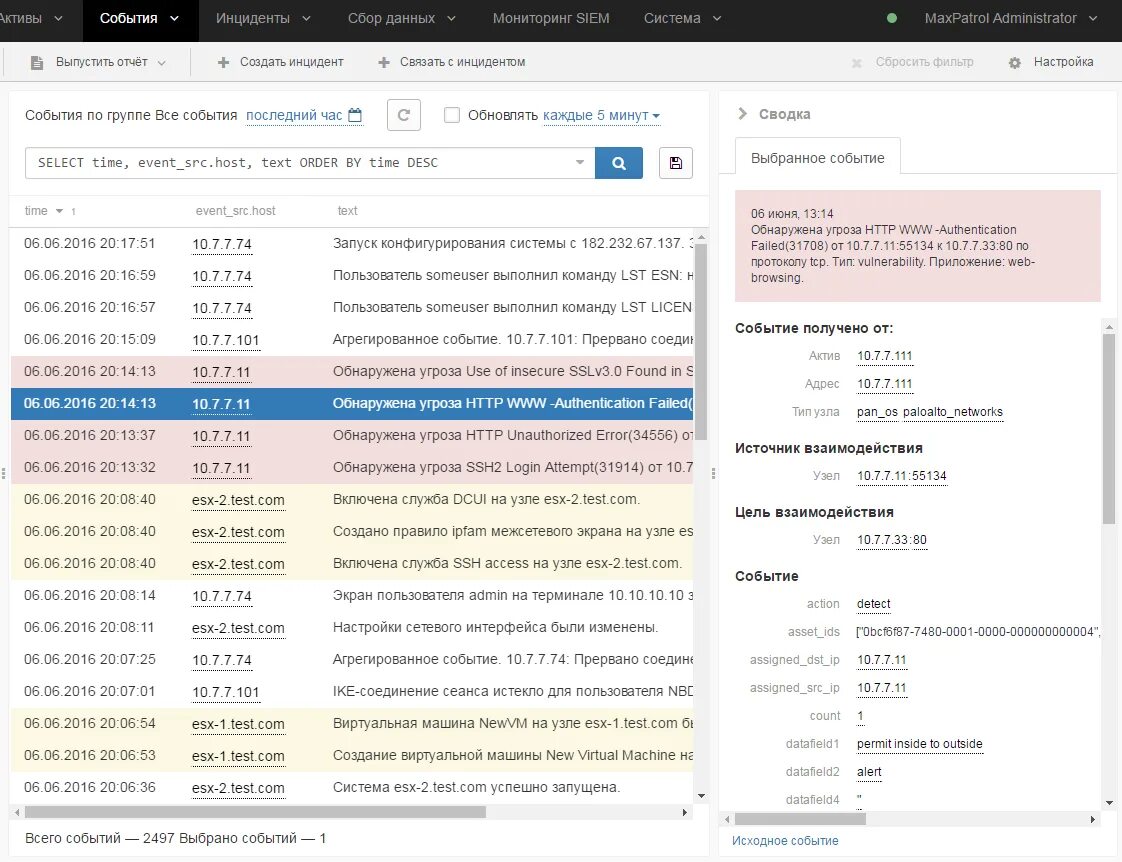Image resolution: width=1122 pixels, height=862 pixels.
Task: Save the query with the floppy icon
Action: [x=675, y=163]
